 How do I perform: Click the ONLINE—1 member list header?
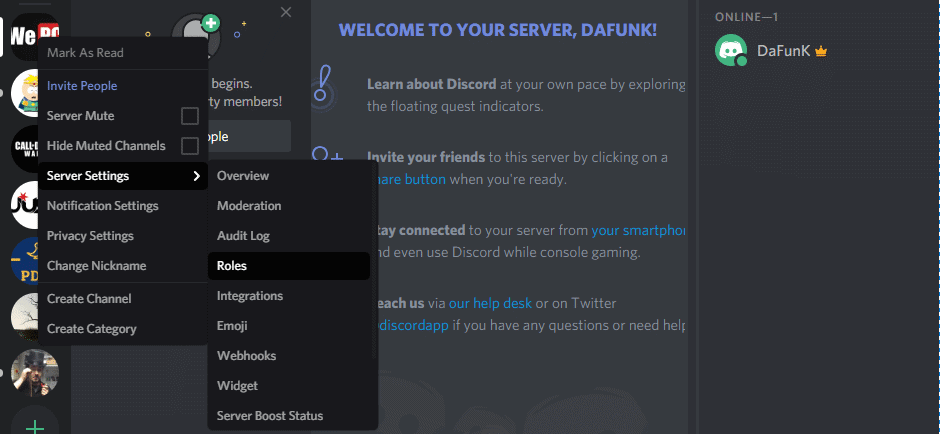746,17
